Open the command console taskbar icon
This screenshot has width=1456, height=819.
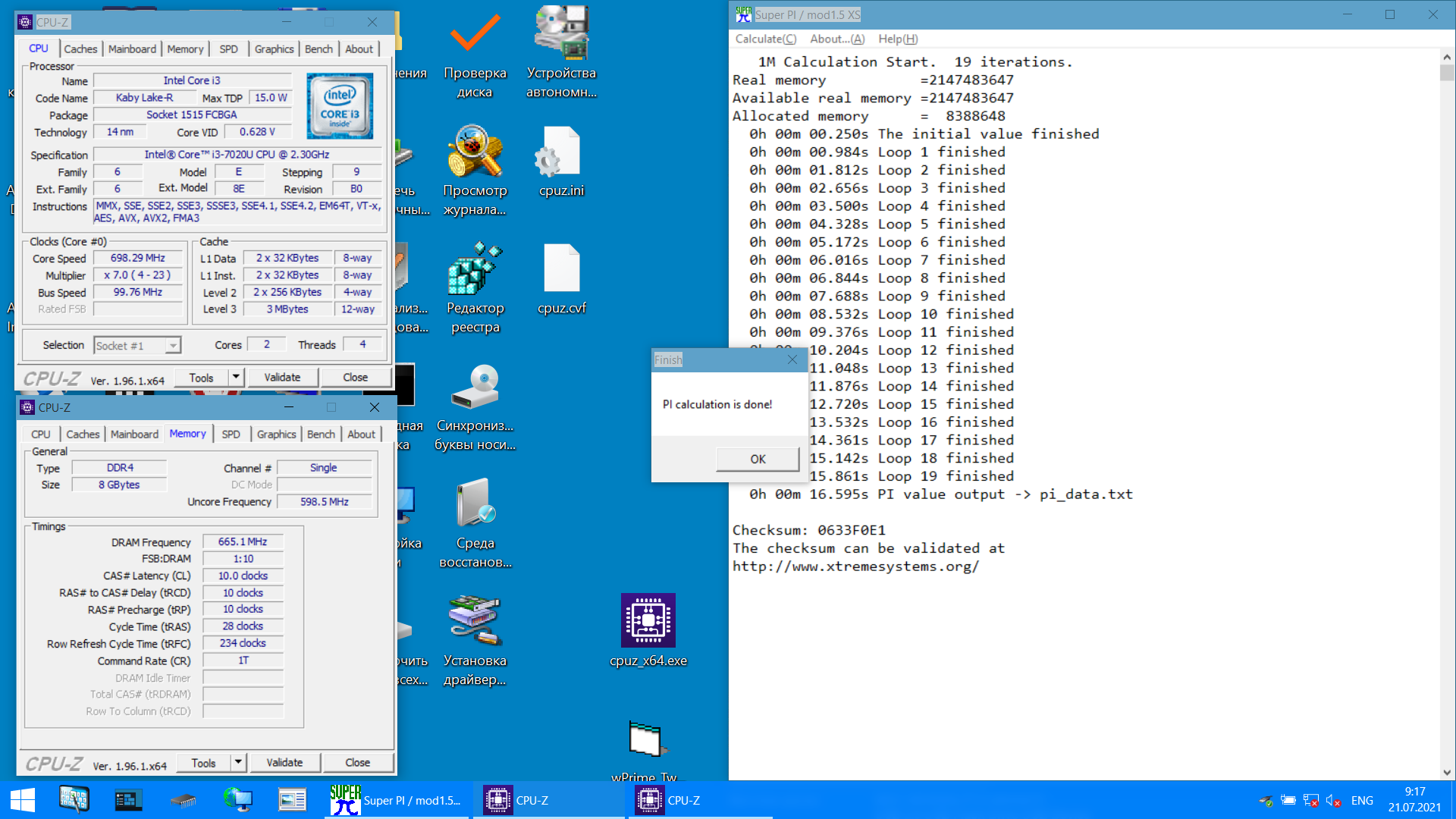(128, 800)
